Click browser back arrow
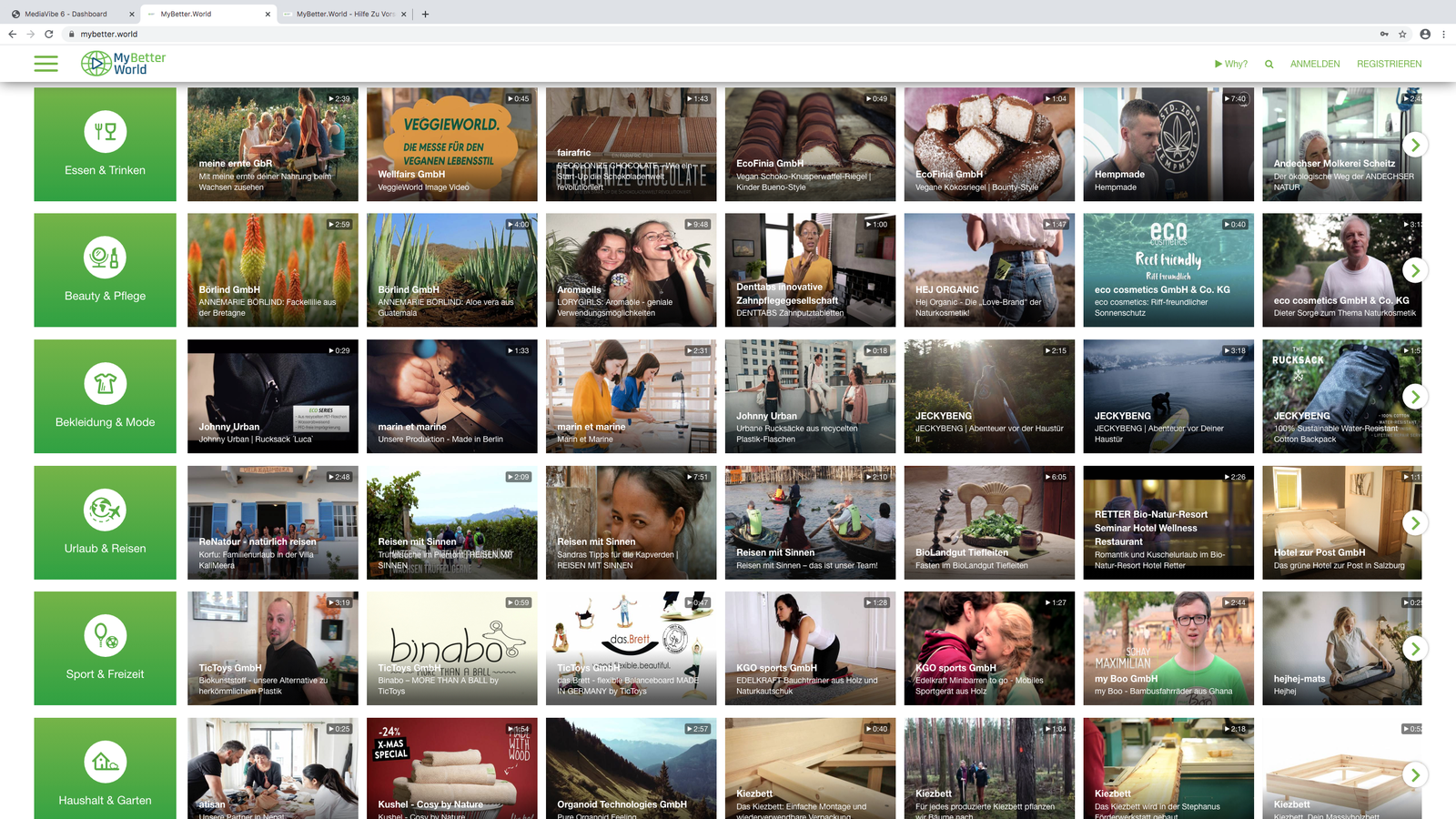 point(13,34)
